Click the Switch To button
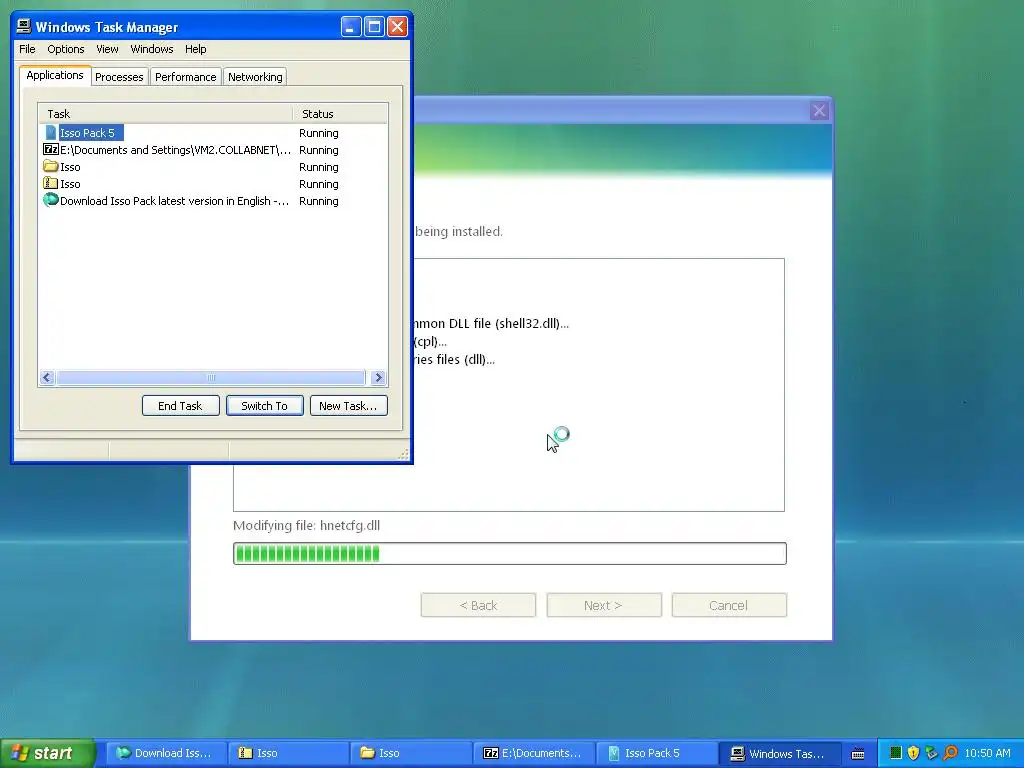The width and height of the screenshot is (1024, 768). (x=264, y=406)
